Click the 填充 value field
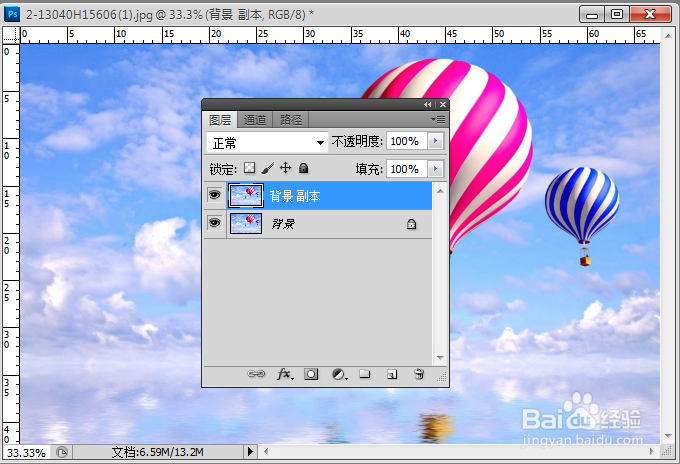 [407, 169]
